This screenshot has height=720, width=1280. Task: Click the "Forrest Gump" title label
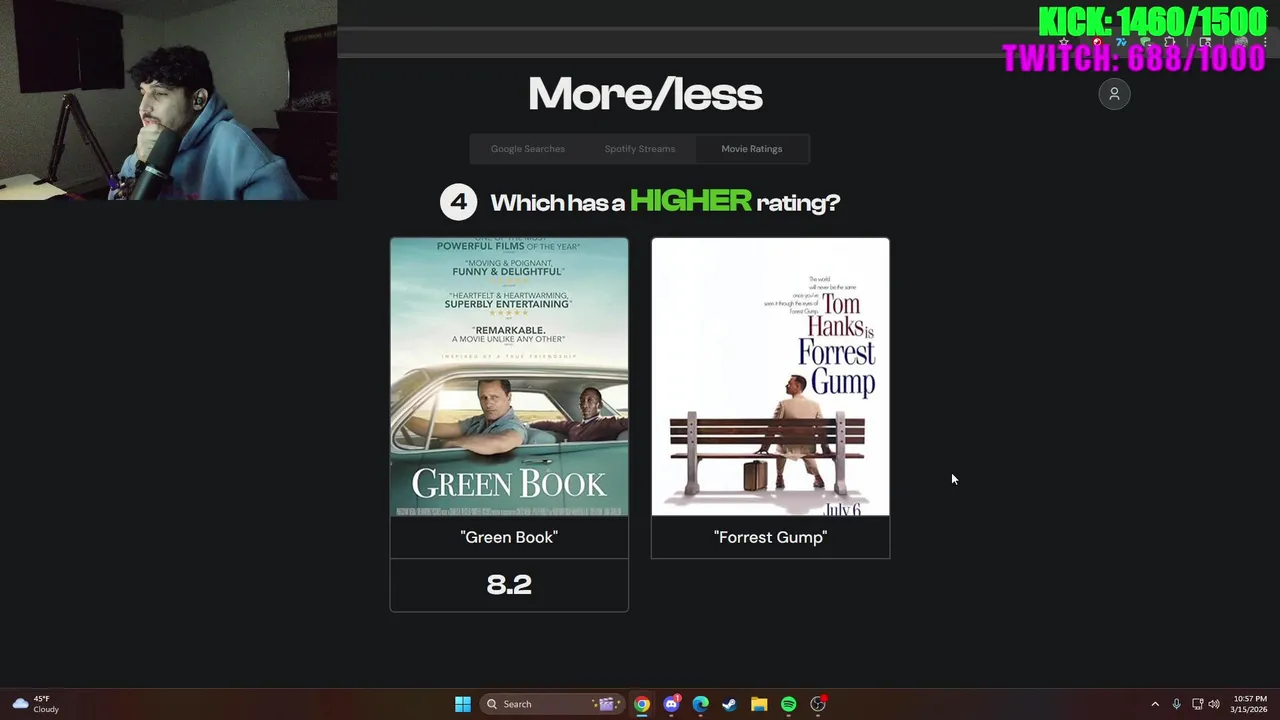(770, 537)
